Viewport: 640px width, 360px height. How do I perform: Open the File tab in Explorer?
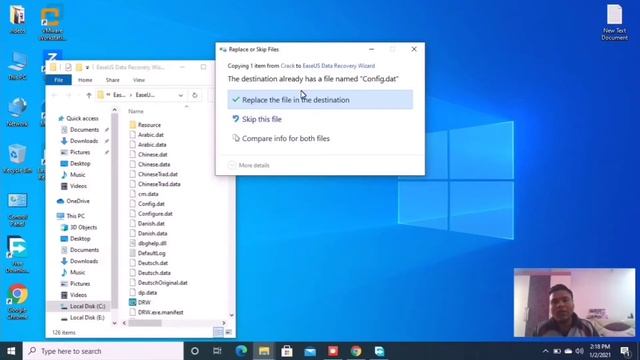[58, 80]
